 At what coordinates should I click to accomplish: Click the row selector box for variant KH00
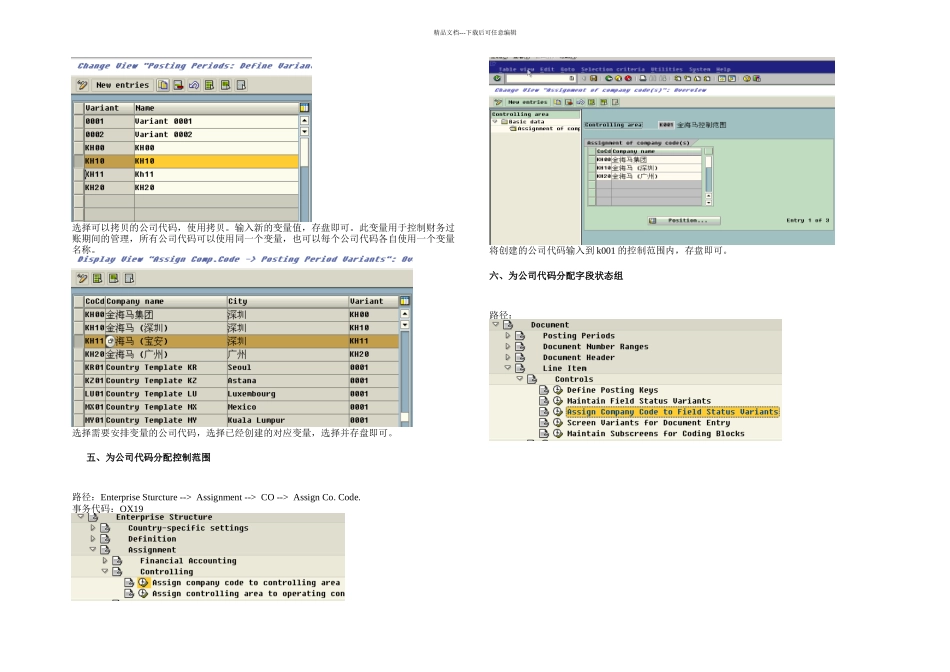[x=78, y=148]
